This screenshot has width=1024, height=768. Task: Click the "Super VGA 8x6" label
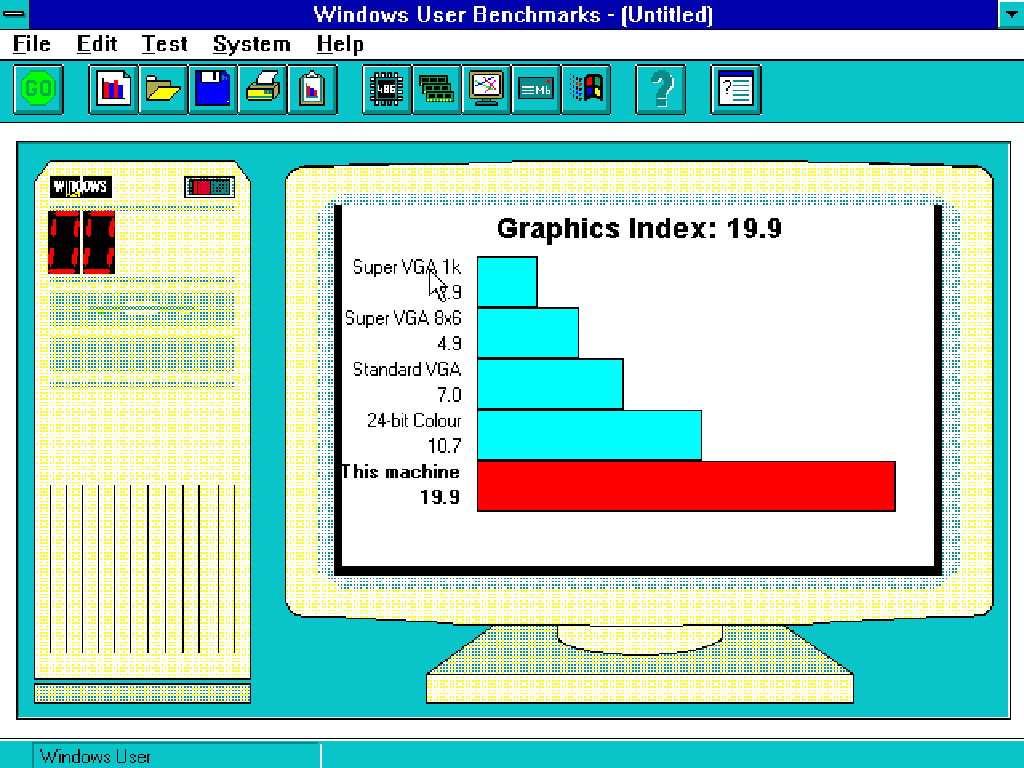(x=403, y=318)
